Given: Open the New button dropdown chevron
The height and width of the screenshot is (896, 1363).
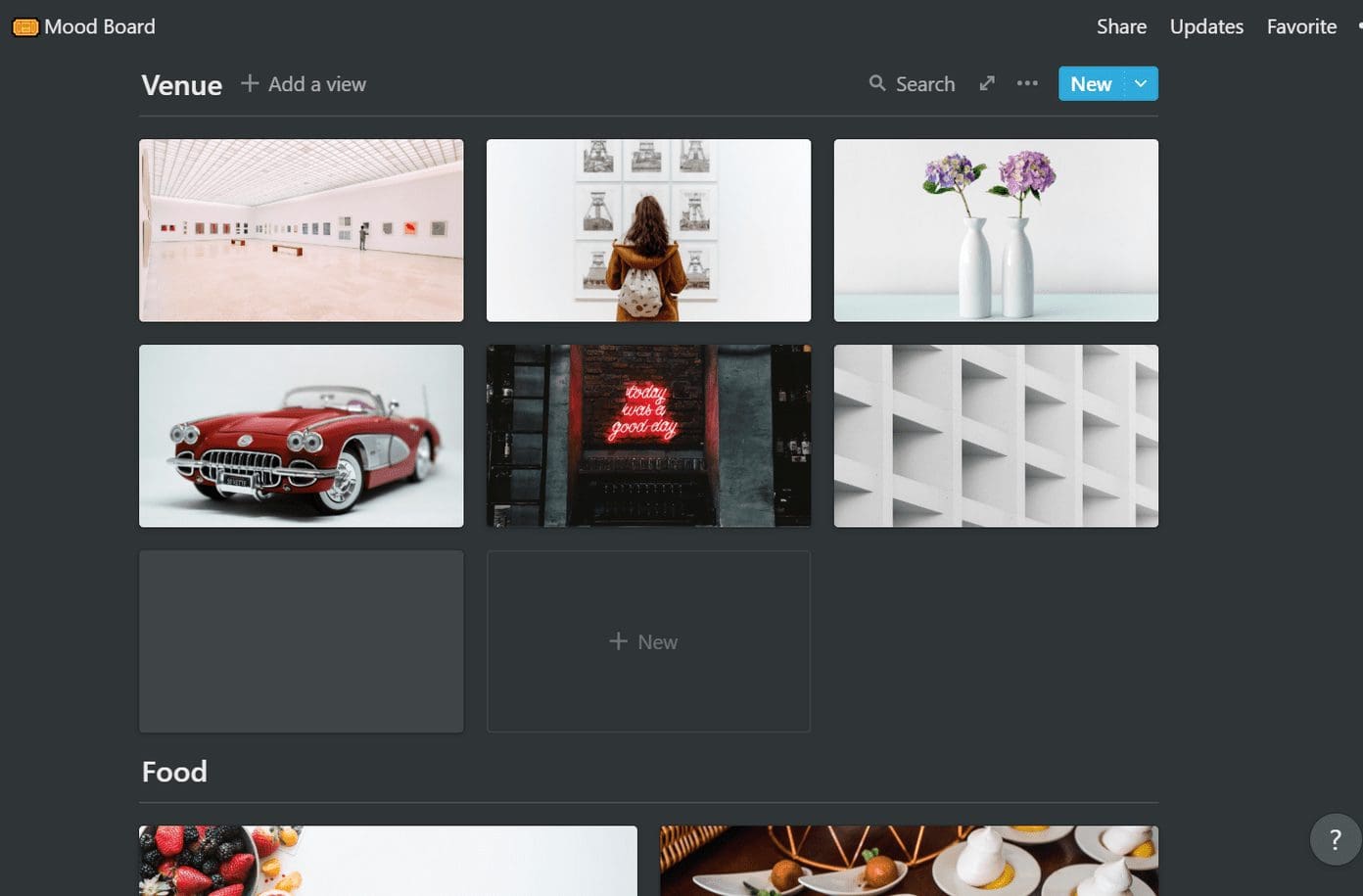Looking at the screenshot, I should point(1140,84).
